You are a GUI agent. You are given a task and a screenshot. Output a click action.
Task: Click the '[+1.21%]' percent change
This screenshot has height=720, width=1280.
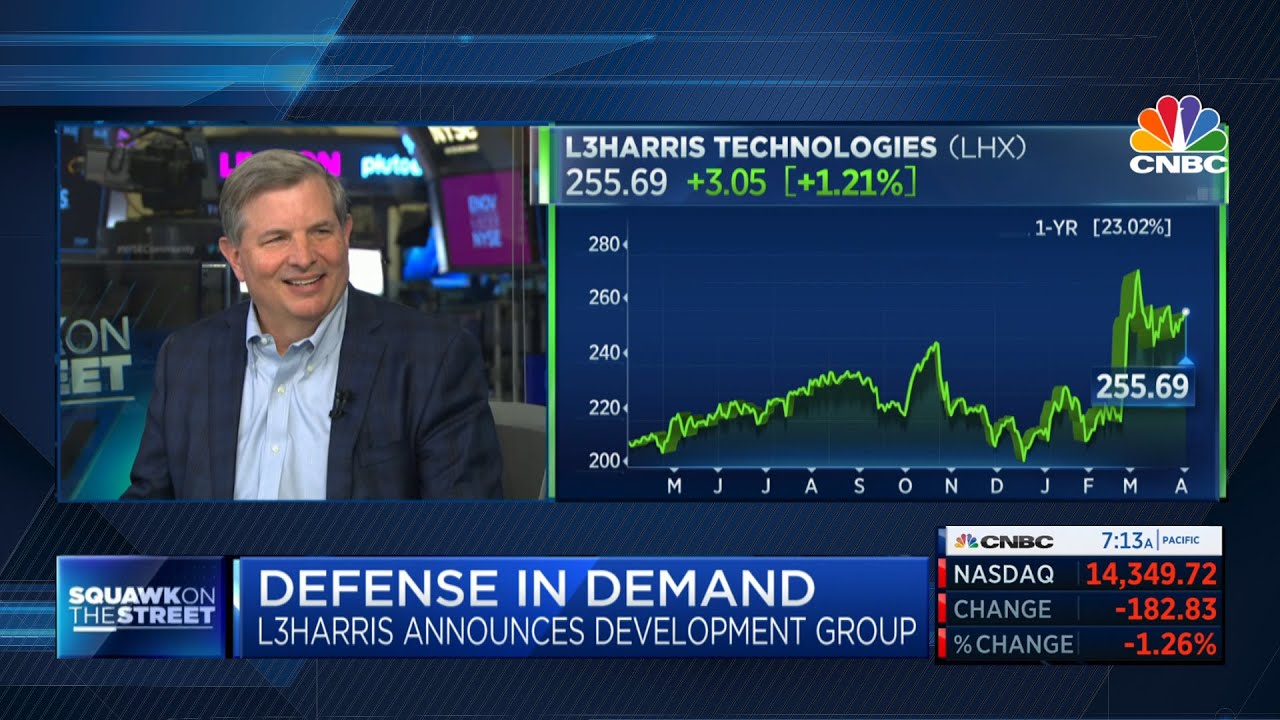[851, 183]
